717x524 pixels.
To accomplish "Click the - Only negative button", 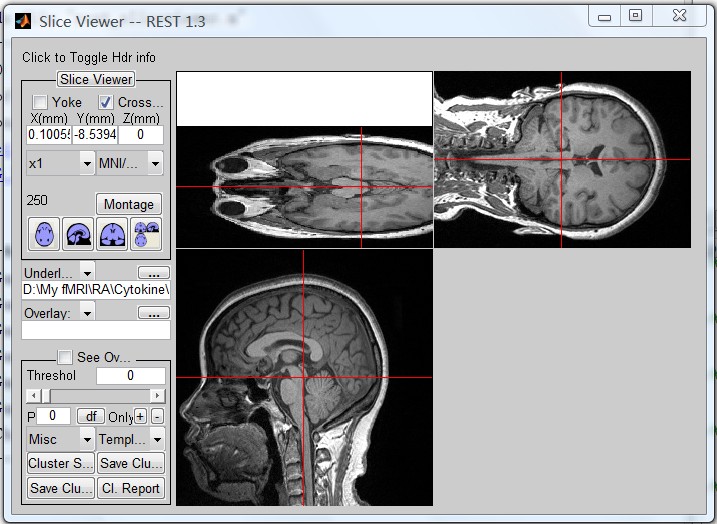I will pyautogui.click(x=157, y=417).
